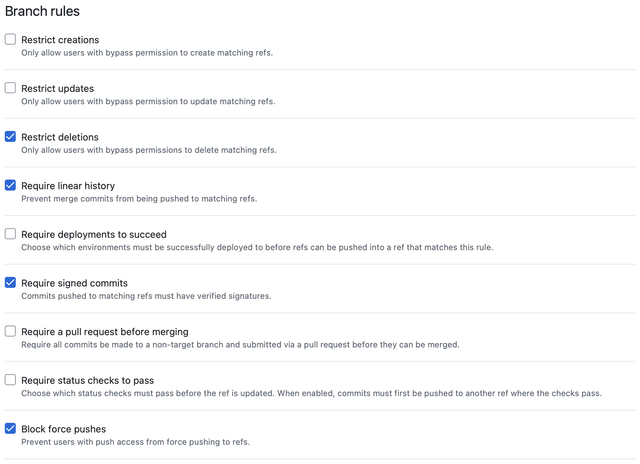Viewport: 640px width, 464px height.
Task: Click the "Require deployments to succeed" label
Action: coord(94,235)
